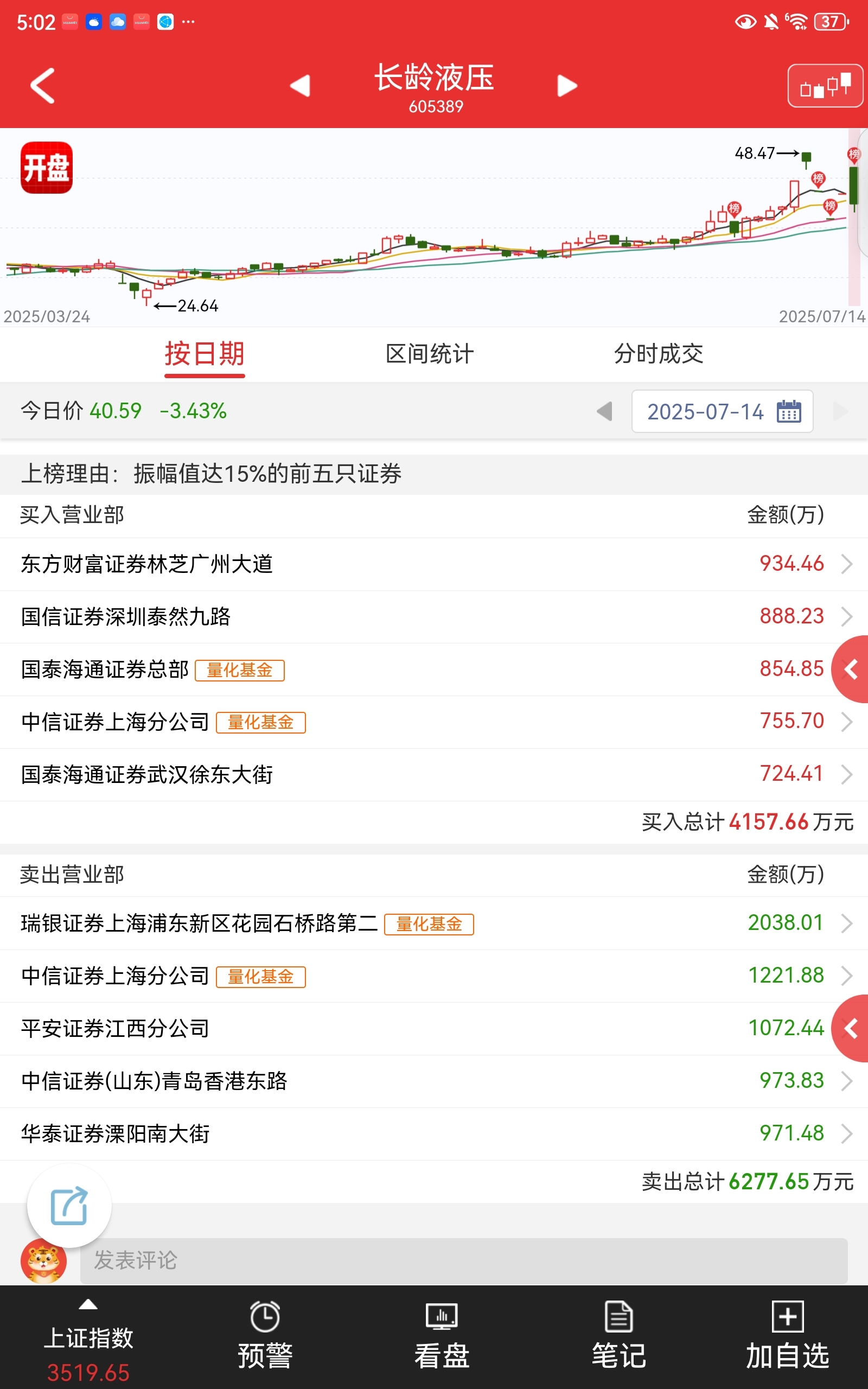Expand details arrow for 888.23 row
The image size is (868, 1389).
click(x=846, y=617)
